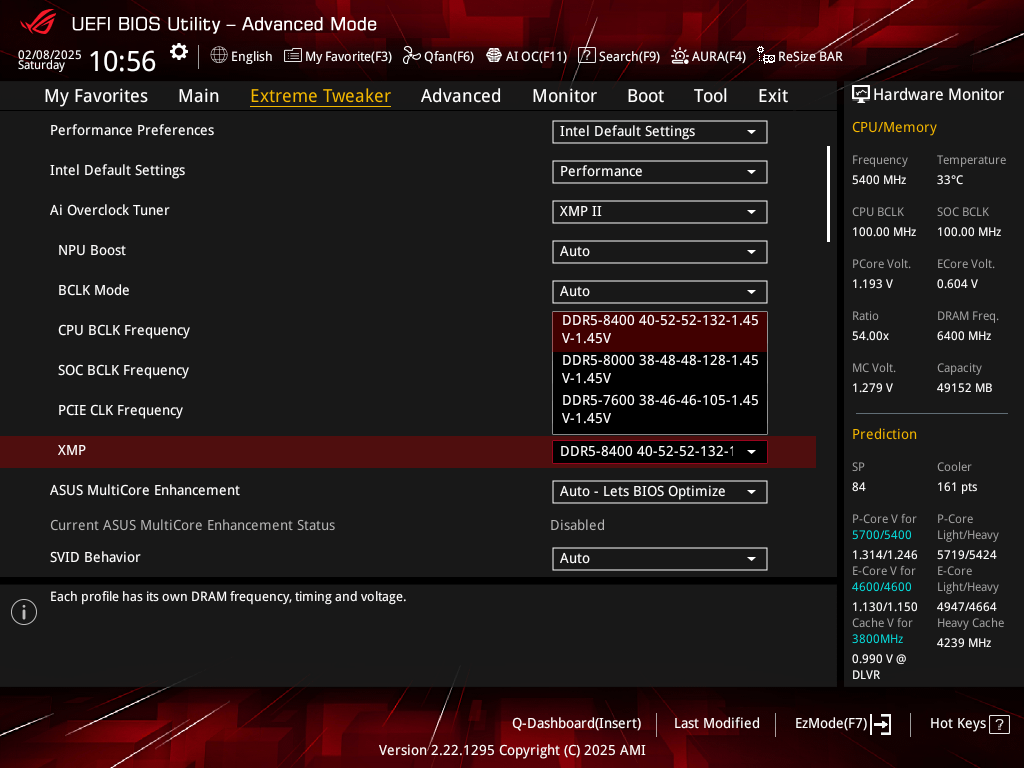Viewport: 1024px width, 768px height.
Task: Select the XMP setting row label
Action: tap(72, 450)
